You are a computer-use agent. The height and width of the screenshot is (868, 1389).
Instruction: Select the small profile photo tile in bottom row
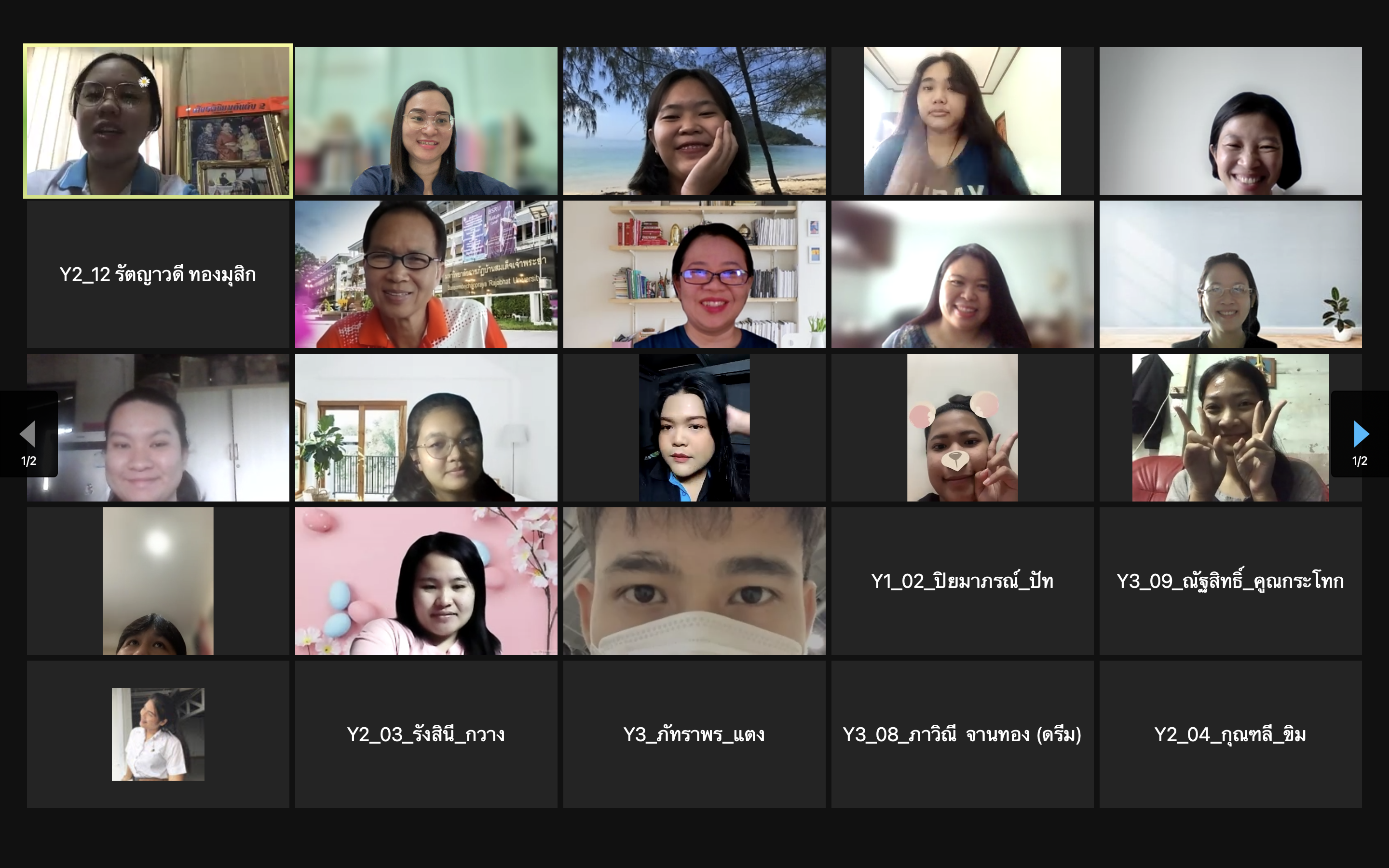click(x=158, y=734)
